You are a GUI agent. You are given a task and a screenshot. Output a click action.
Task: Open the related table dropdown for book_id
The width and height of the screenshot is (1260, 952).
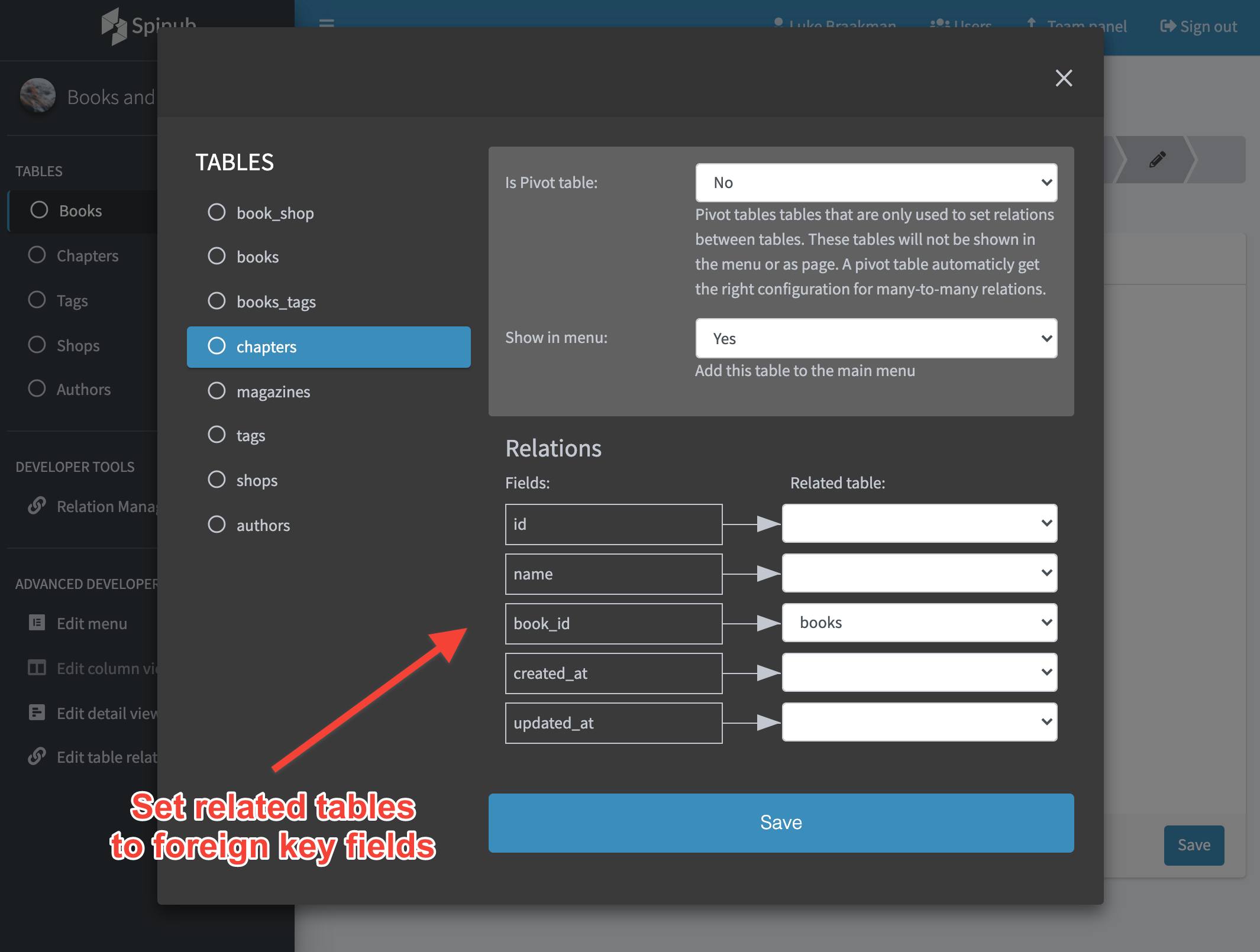pos(919,623)
